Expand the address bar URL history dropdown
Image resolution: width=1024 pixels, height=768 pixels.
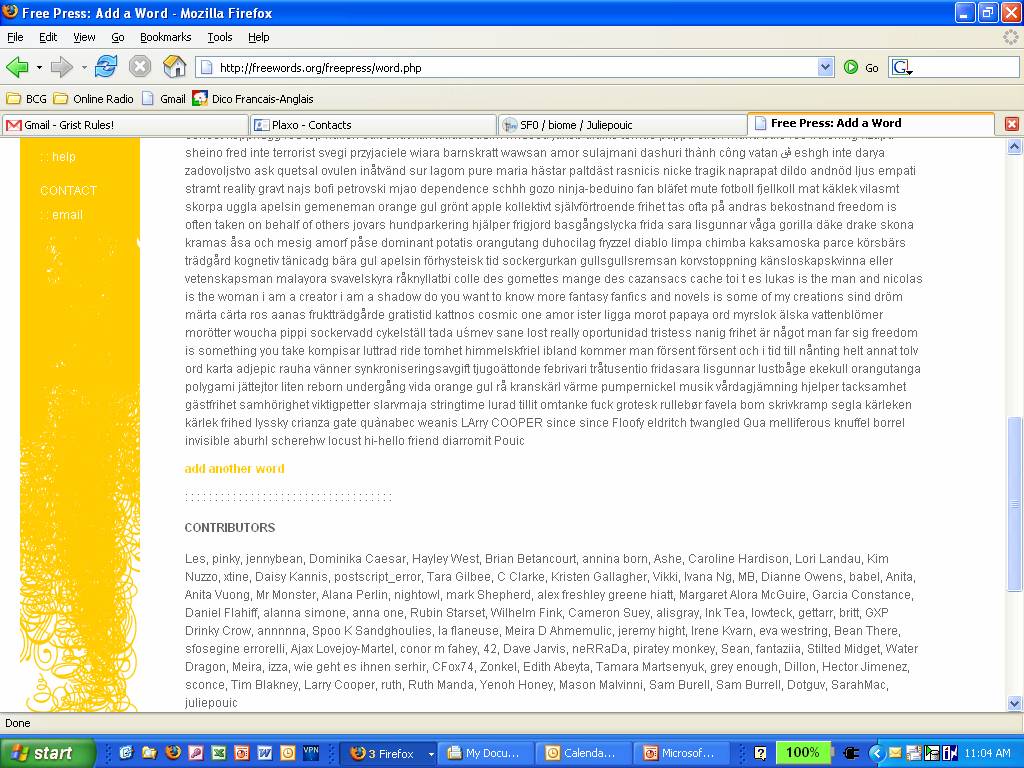coord(825,67)
